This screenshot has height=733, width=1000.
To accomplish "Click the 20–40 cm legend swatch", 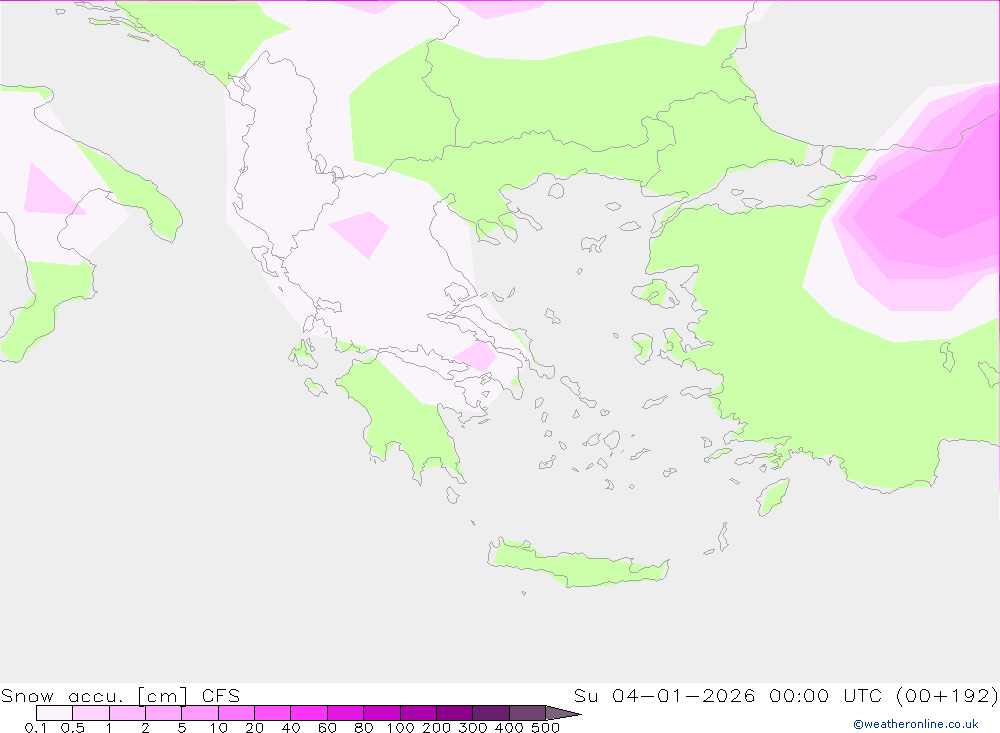I will (272, 713).
